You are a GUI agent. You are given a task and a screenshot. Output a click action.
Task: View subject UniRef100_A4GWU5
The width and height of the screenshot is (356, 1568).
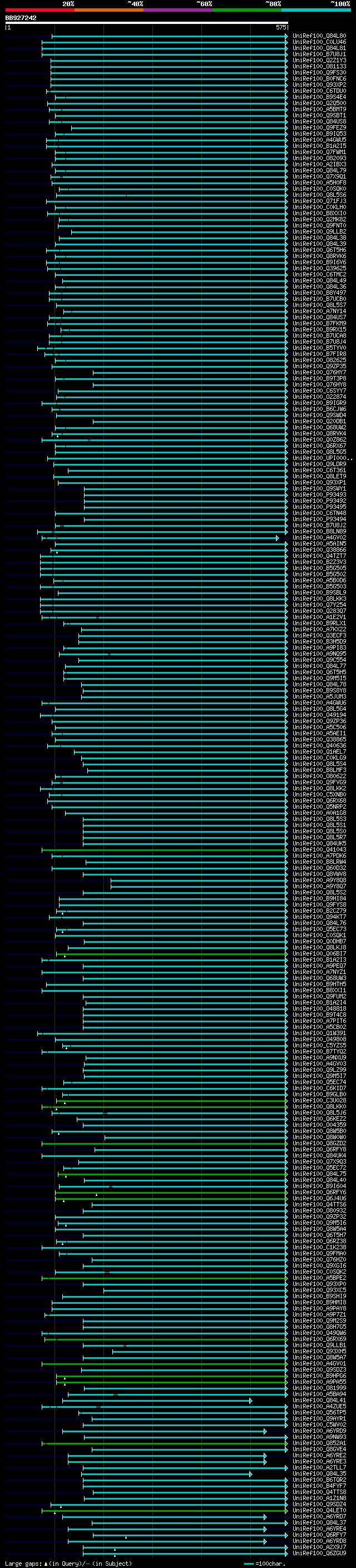[x=319, y=140]
